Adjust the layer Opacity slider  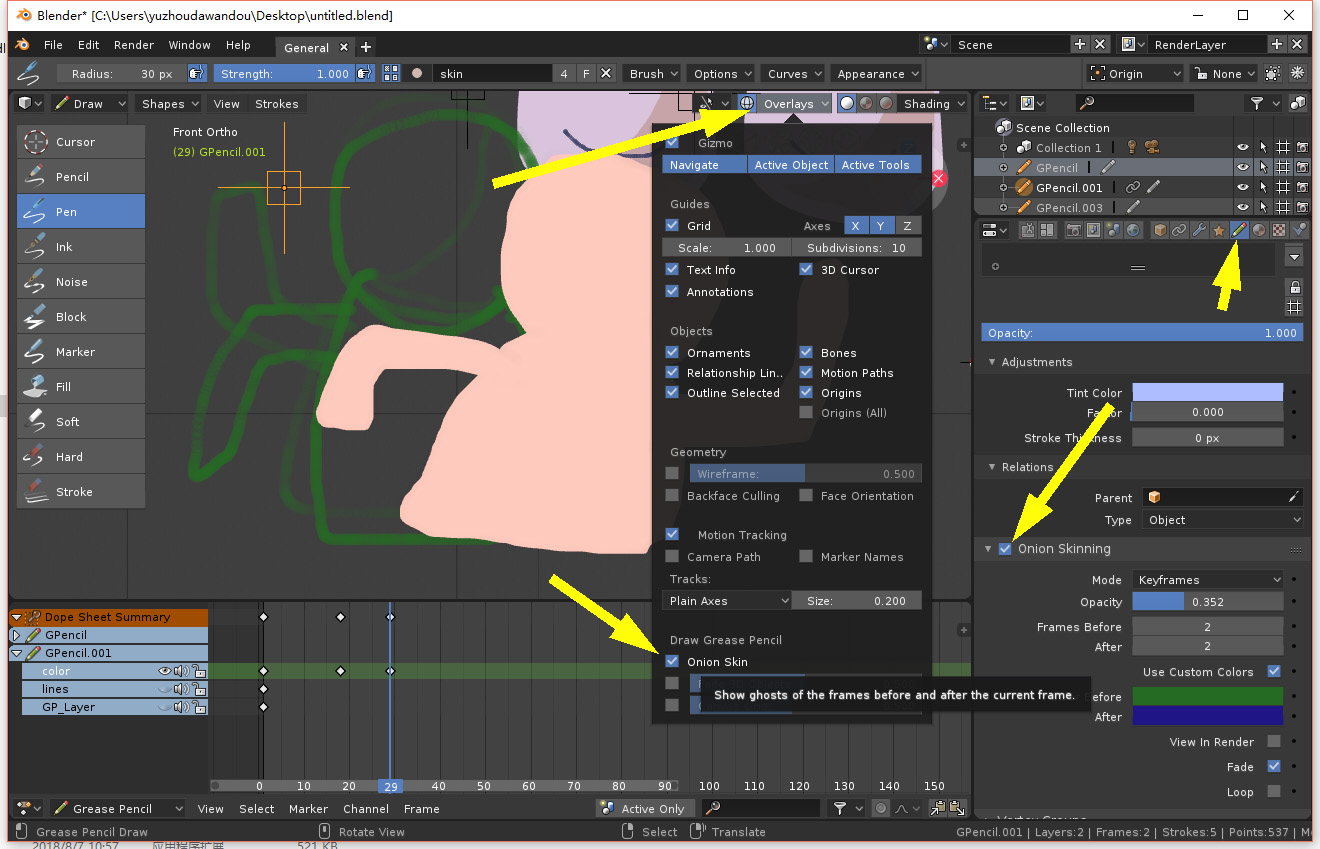coord(1142,333)
